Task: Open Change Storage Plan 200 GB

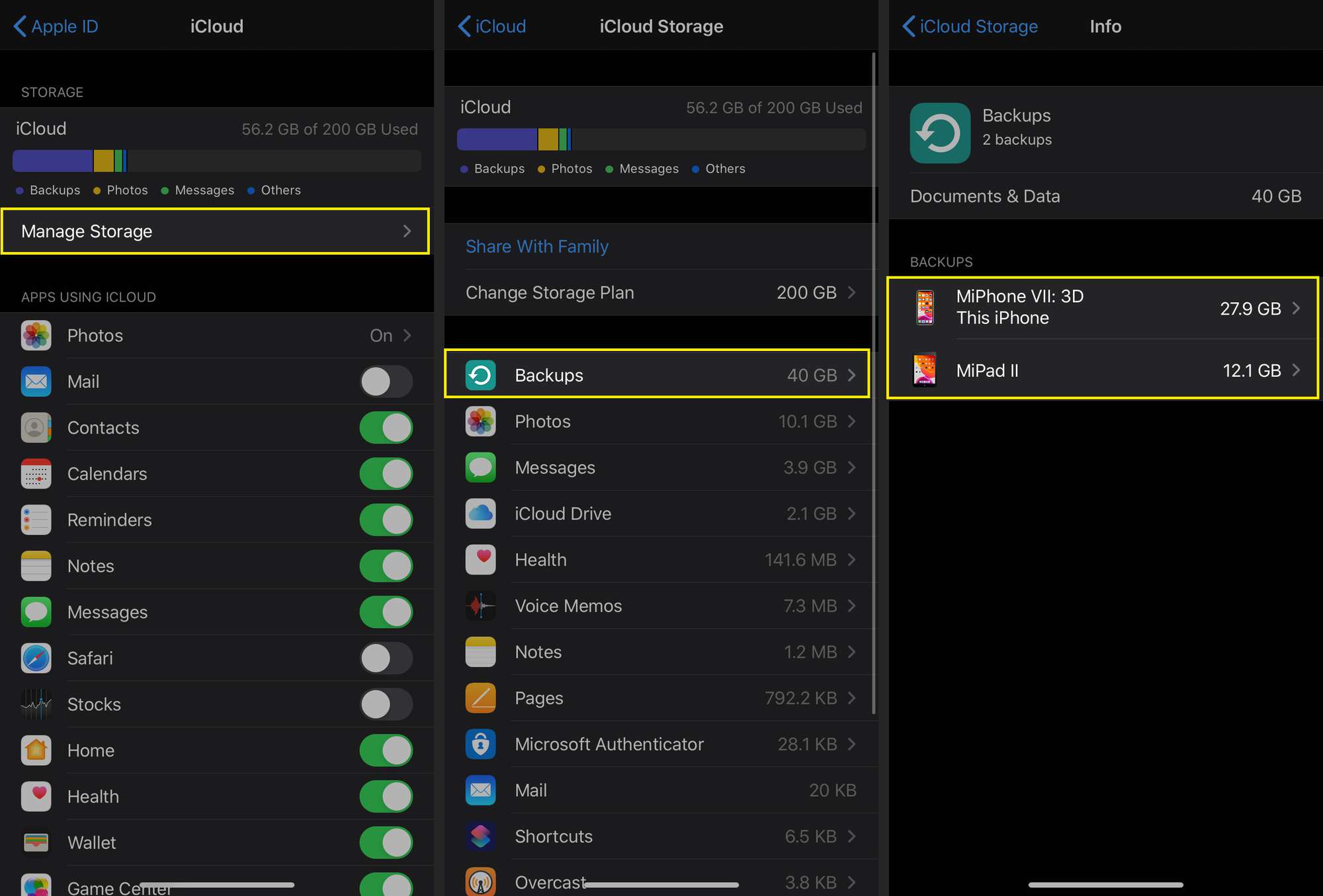Action: pos(661,292)
